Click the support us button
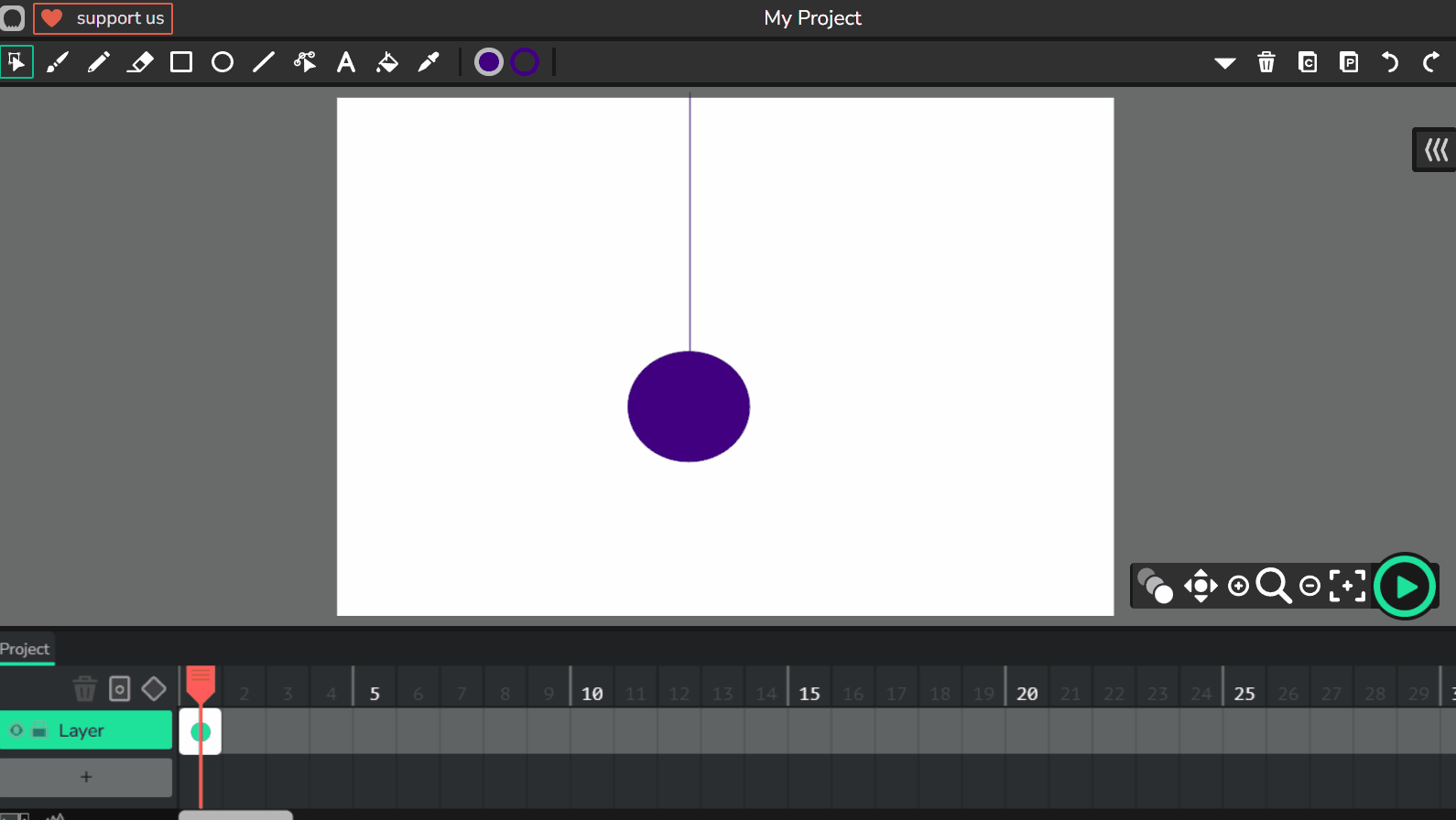 click(x=103, y=18)
